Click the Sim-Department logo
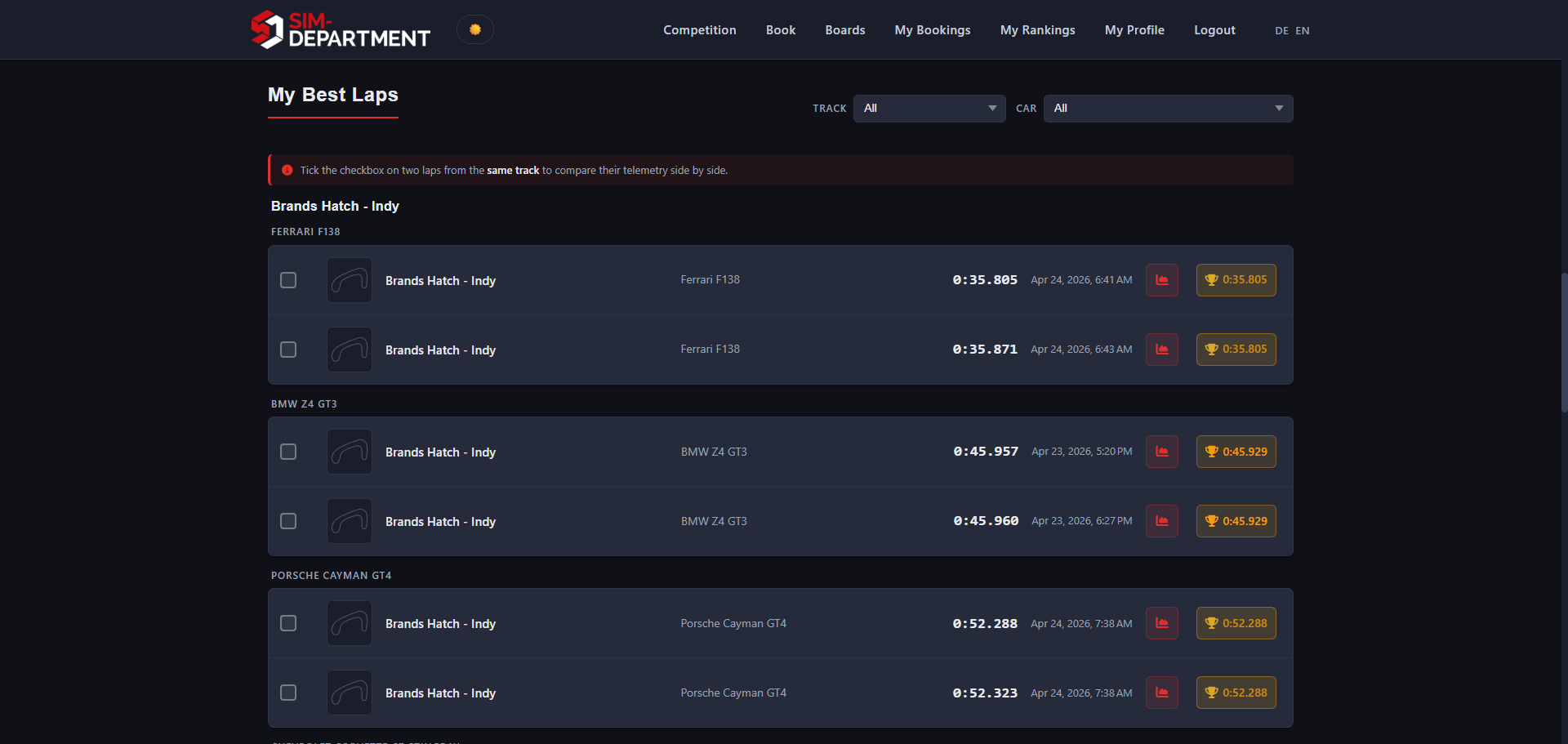 pos(341,29)
